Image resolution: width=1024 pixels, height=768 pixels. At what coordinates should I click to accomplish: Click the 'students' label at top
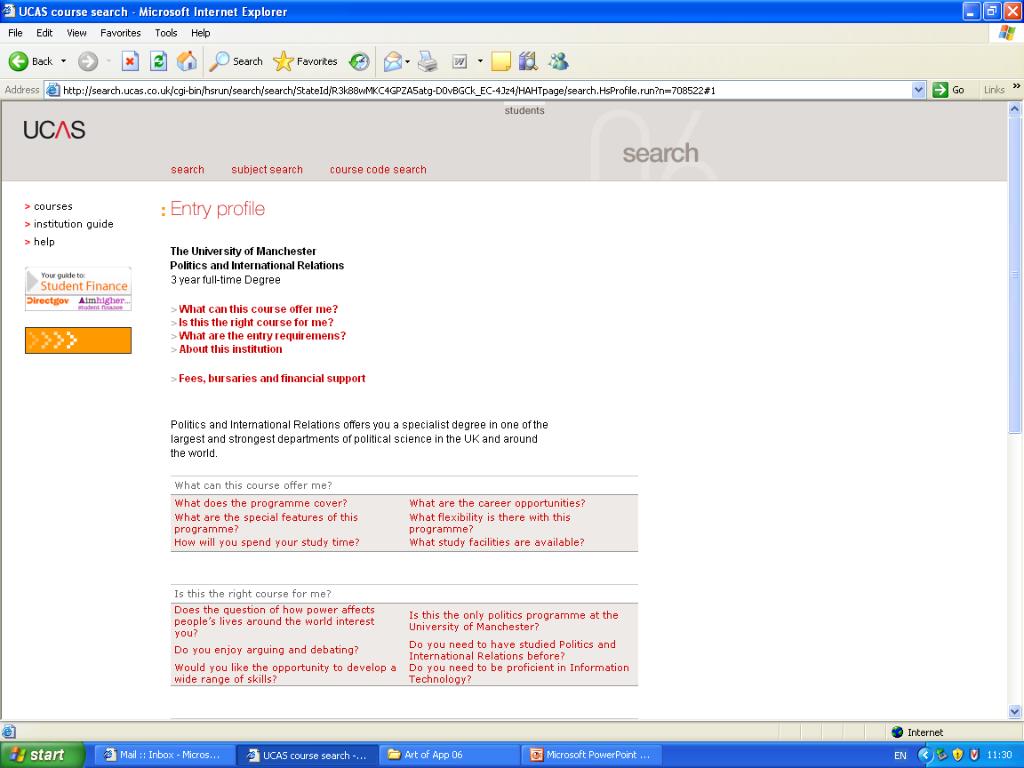point(524,110)
